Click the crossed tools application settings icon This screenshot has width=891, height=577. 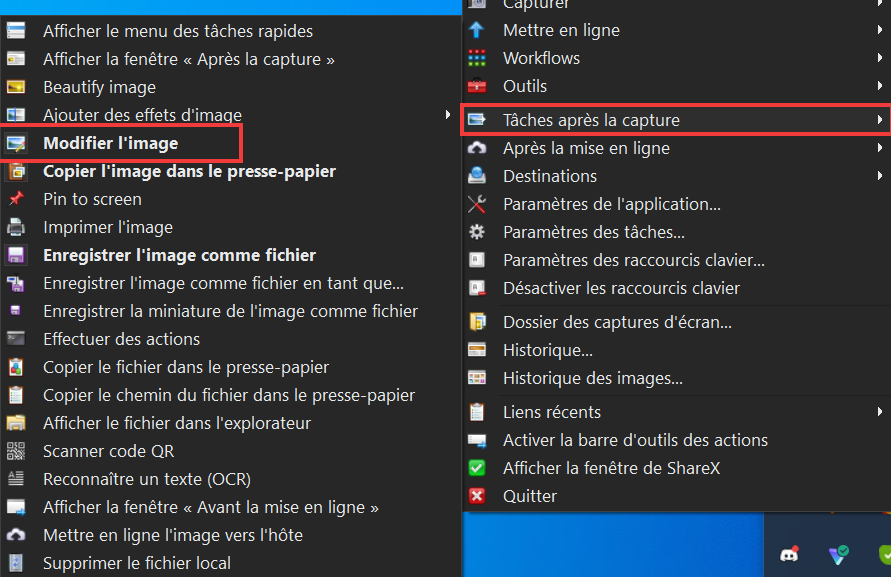(477, 204)
